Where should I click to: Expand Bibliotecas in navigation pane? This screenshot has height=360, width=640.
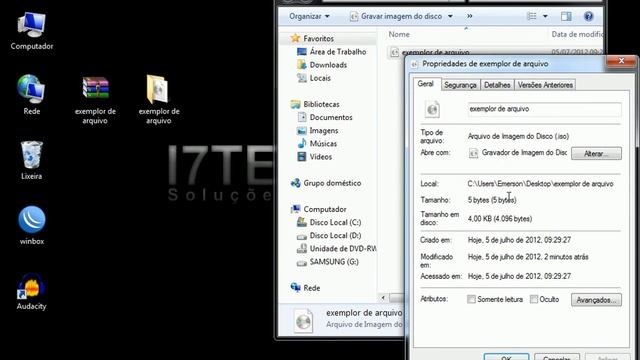coord(315,104)
